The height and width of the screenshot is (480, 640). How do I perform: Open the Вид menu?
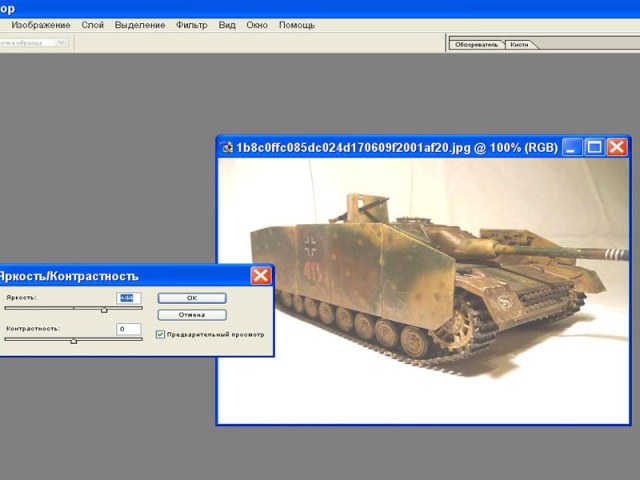click(x=227, y=25)
